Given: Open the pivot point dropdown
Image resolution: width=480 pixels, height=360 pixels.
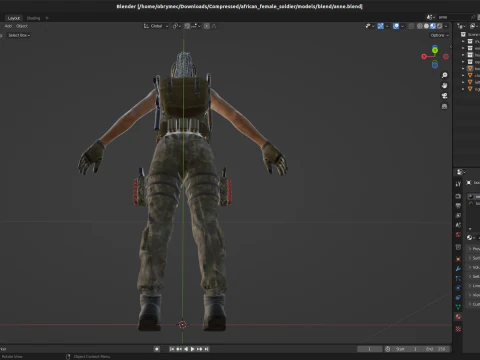Looking at the screenshot, I should click(x=177, y=26).
